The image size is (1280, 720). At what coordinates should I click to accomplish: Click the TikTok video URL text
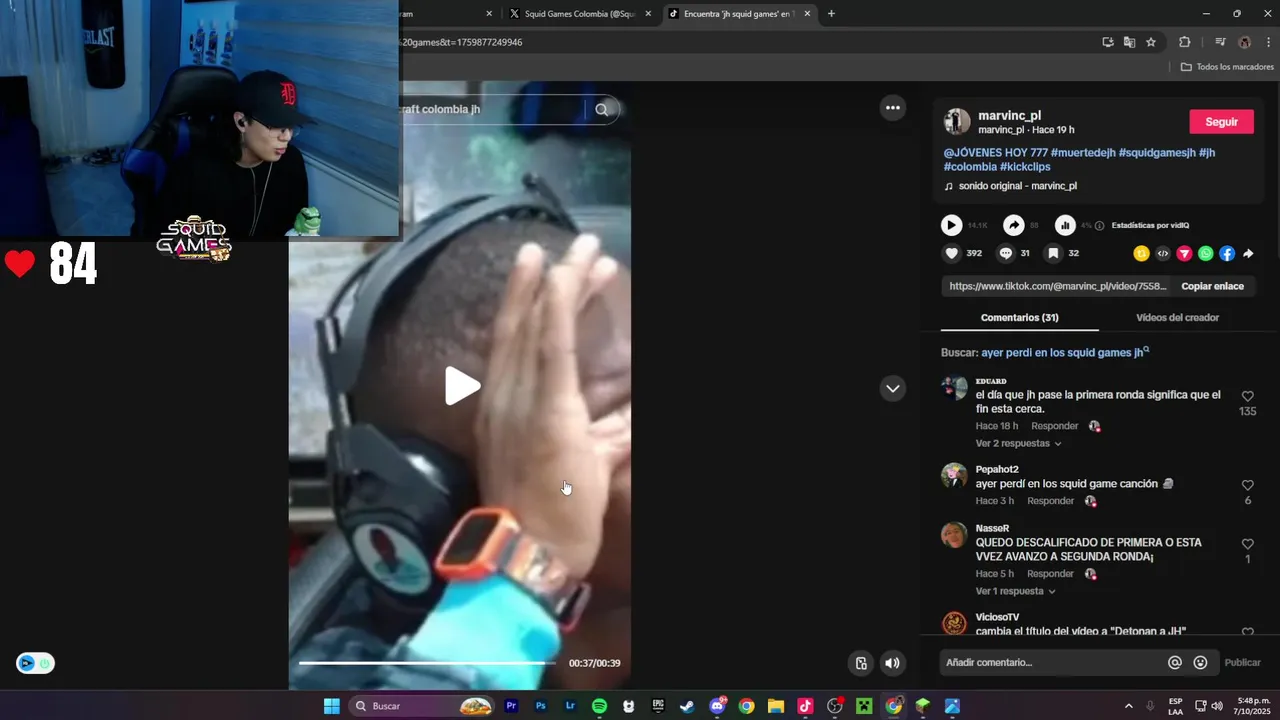[1058, 286]
